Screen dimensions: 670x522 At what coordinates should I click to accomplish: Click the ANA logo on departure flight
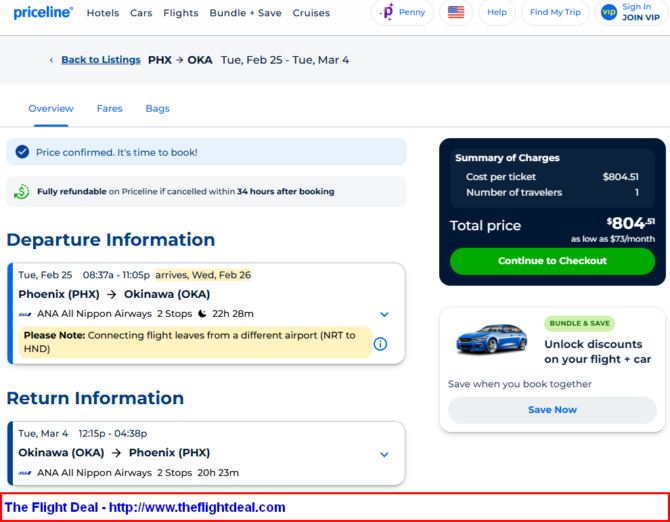25,314
